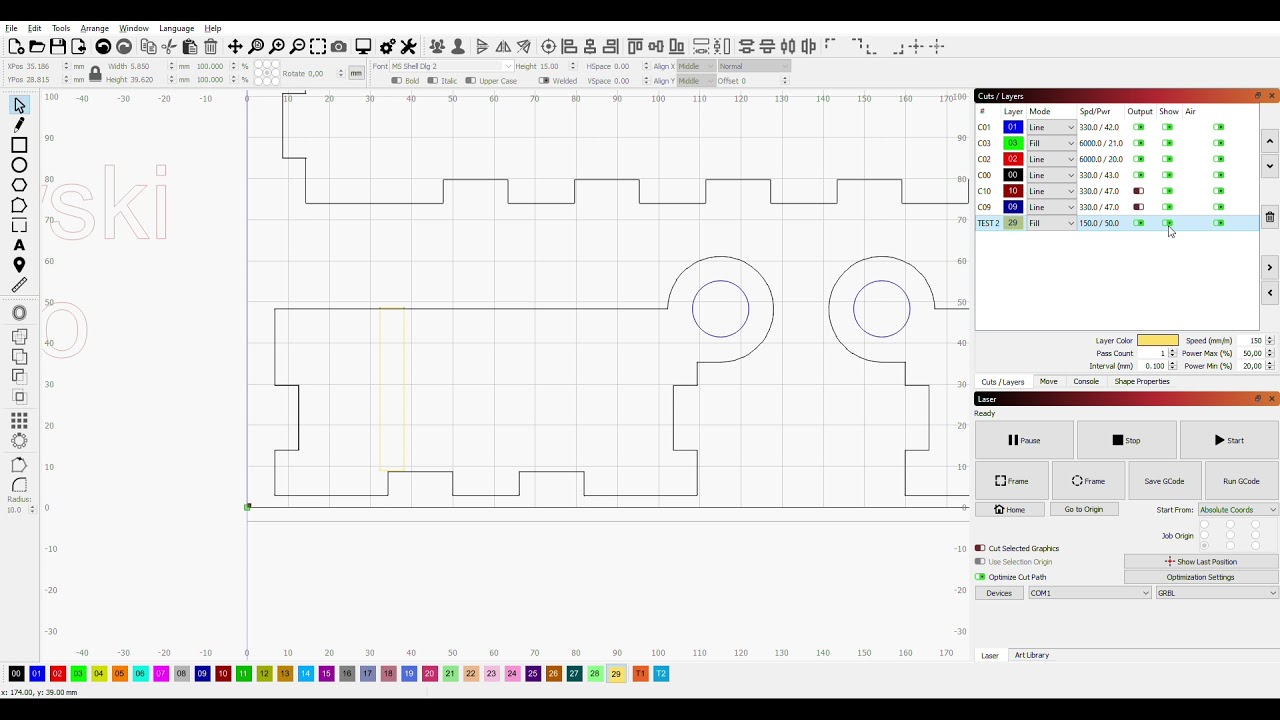The width and height of the screenshot is (1280, 720).
Task: Zoom in using the plus magnifier
Action: pyautogui.click(x=277, y=46)
